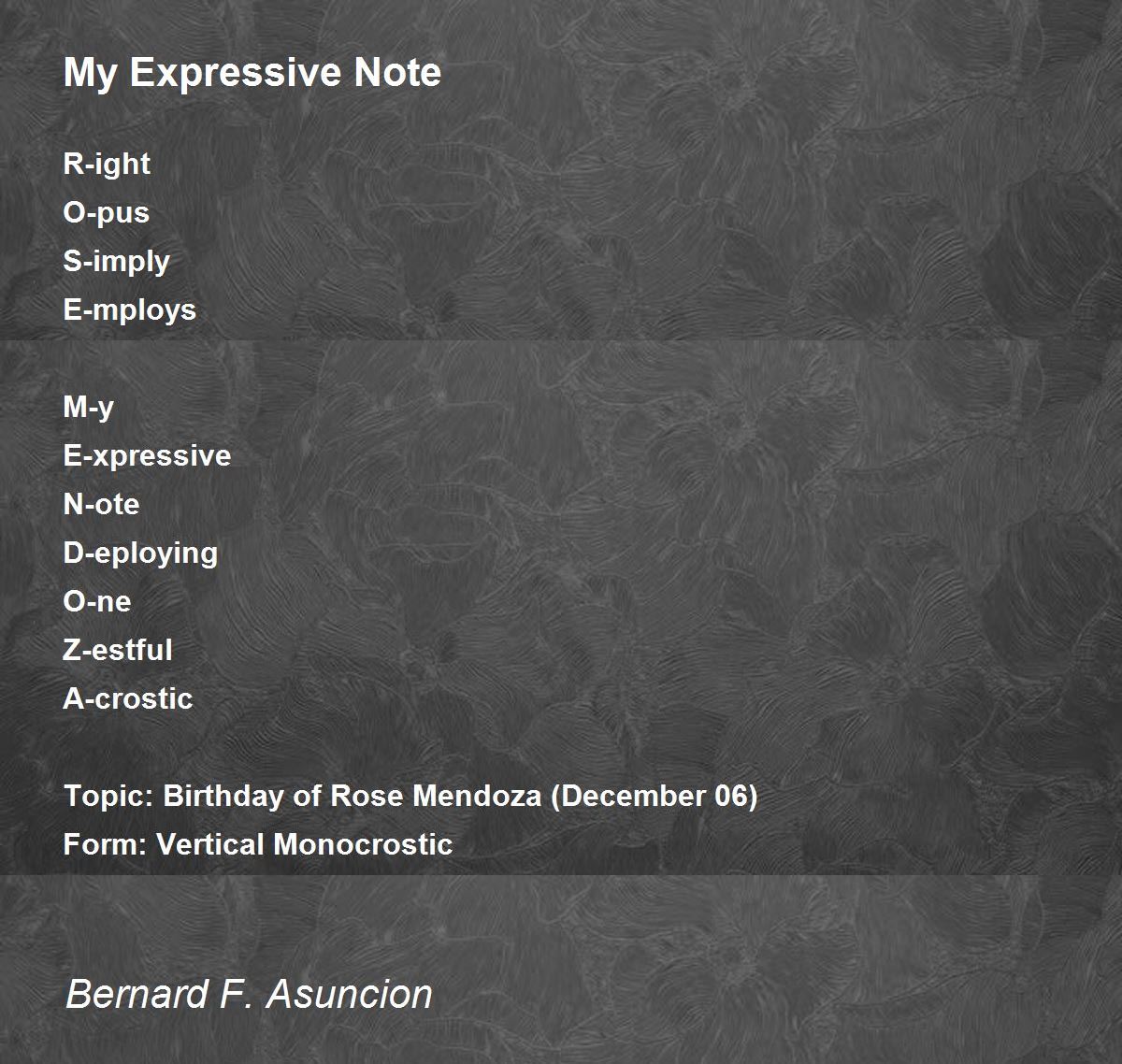Select the O-ne line
This screenshot has width=1122, height=1064.
pyautogui.click(x=97, y=601)
